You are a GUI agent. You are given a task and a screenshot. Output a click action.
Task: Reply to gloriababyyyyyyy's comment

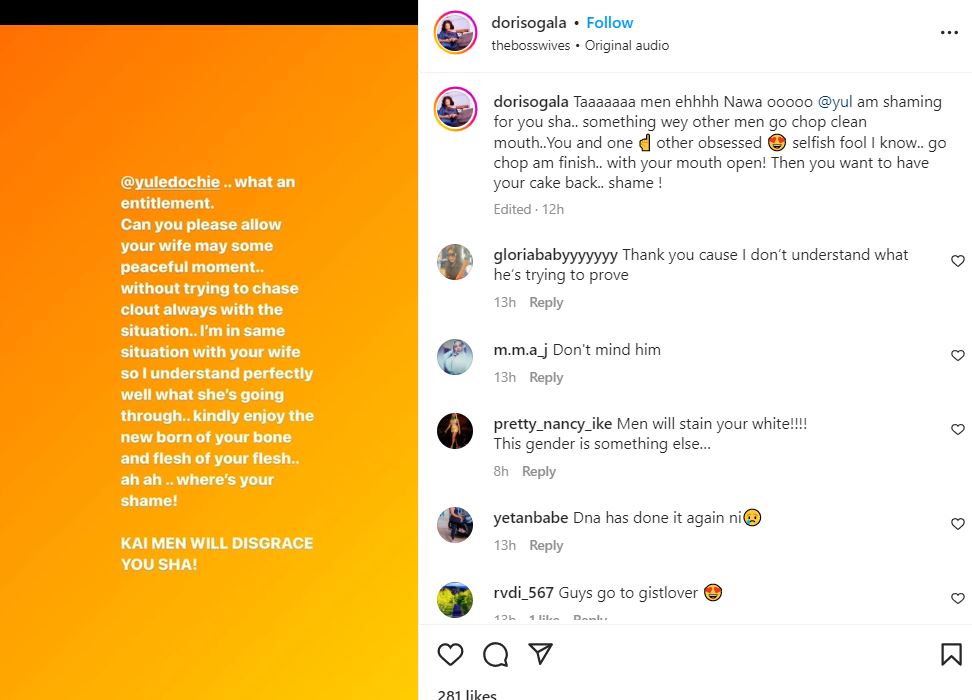click(x=546, y=302)
